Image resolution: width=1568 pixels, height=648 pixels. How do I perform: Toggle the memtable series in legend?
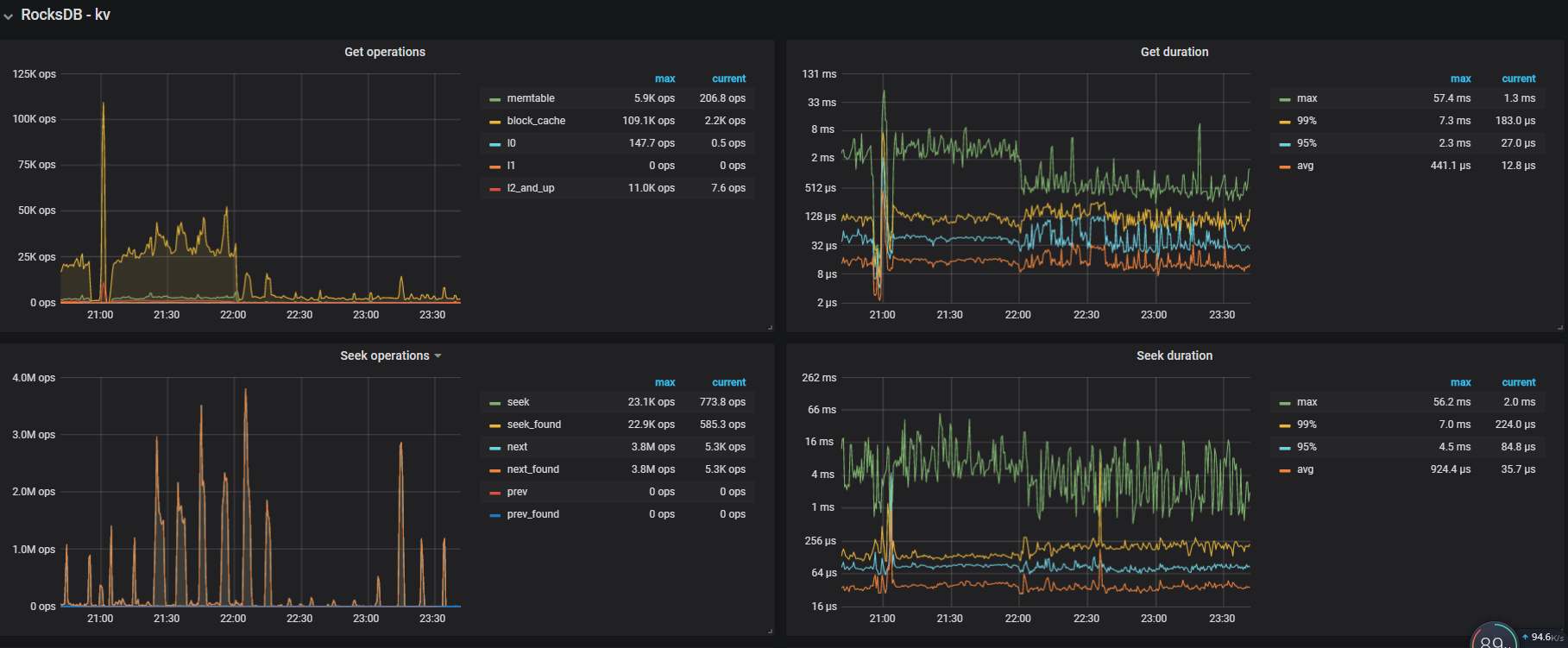coord(530,98)
